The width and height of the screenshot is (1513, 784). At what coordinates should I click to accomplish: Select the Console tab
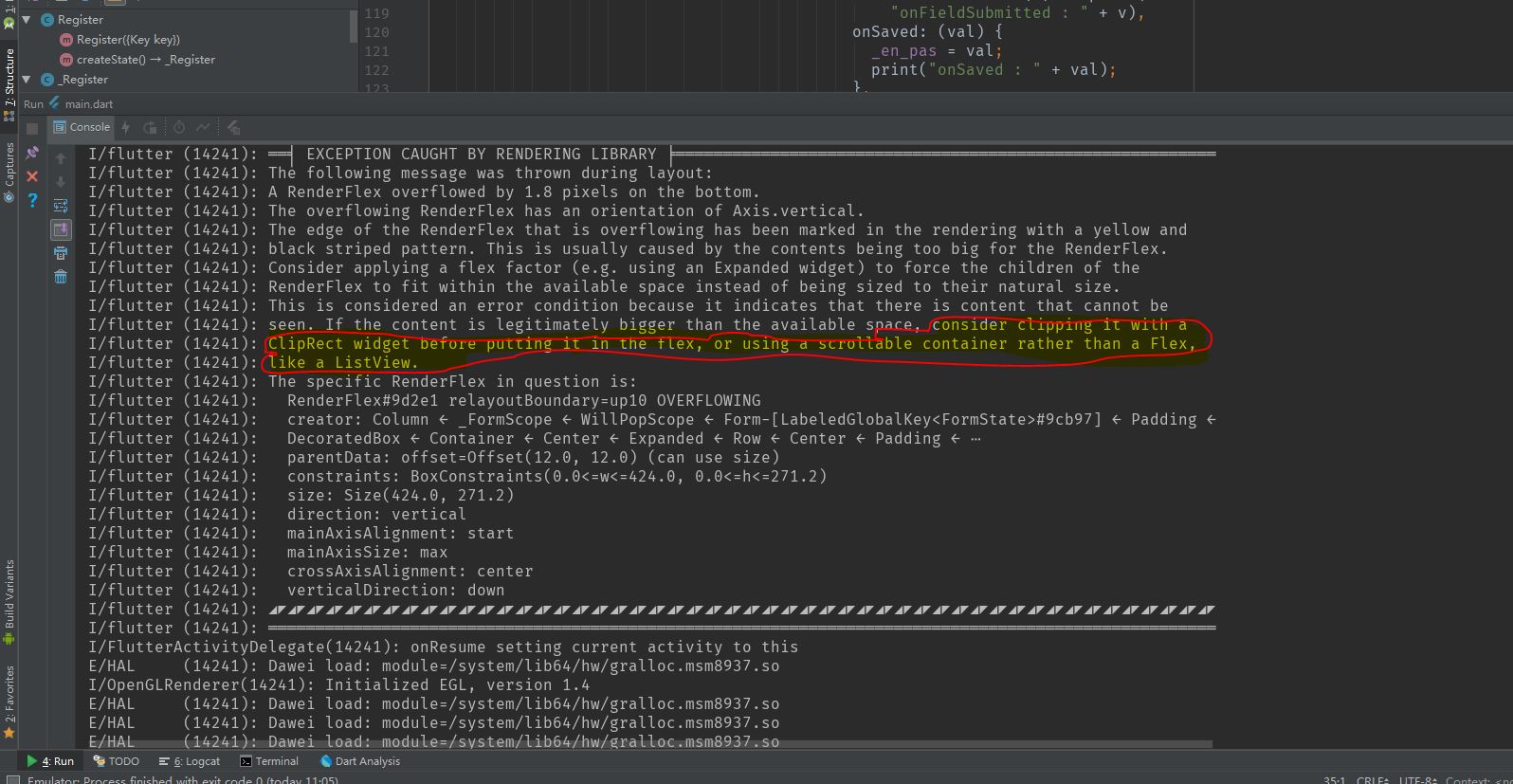pyautogui.click(x=82, y=127)
